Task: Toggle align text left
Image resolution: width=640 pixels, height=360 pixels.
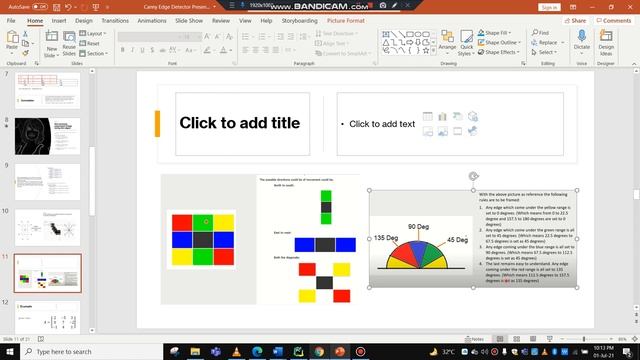Action: coord(245,50)
